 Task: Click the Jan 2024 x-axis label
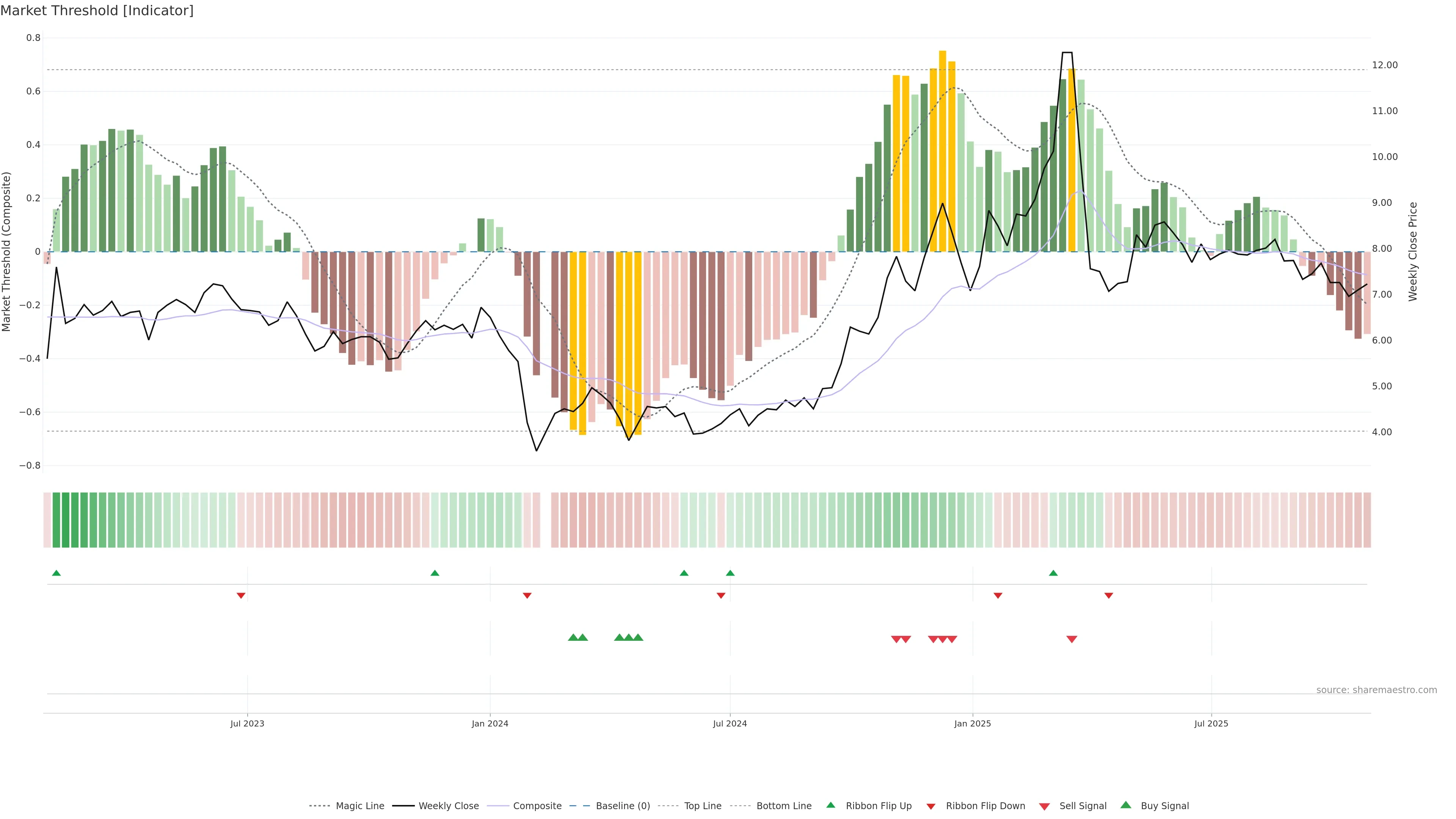[490, 723]
